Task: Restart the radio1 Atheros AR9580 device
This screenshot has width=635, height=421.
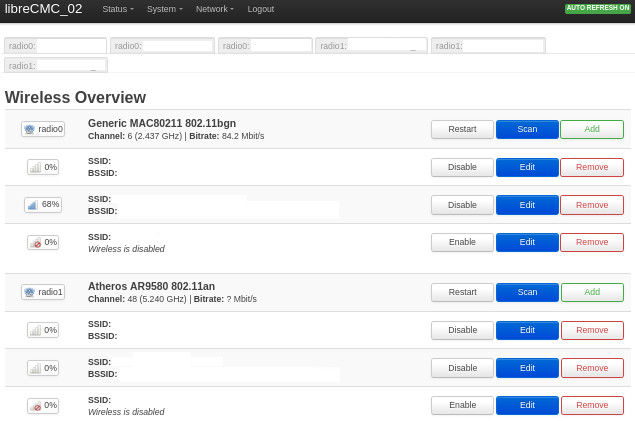Action: point(462,292)
